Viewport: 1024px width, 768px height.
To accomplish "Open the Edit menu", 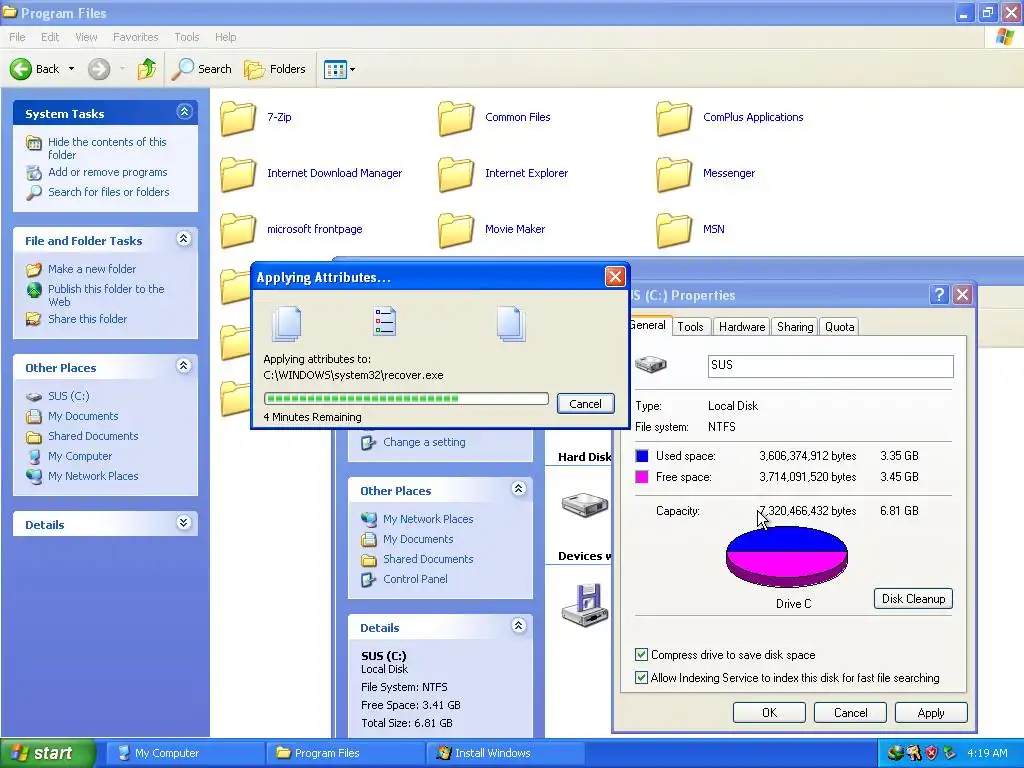I will (50, 37).
